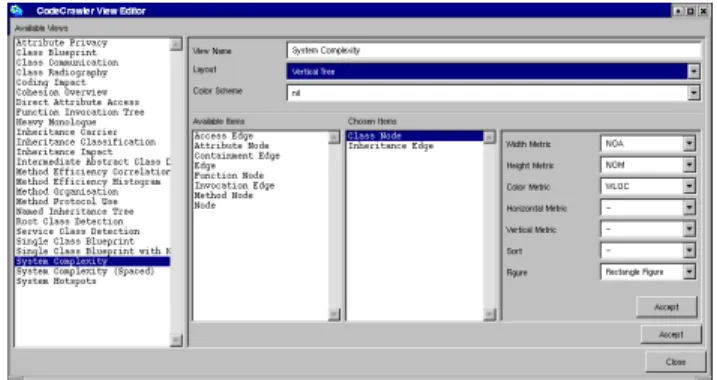
Task: Select Node item in Available Items
Action: coord(205,205)
